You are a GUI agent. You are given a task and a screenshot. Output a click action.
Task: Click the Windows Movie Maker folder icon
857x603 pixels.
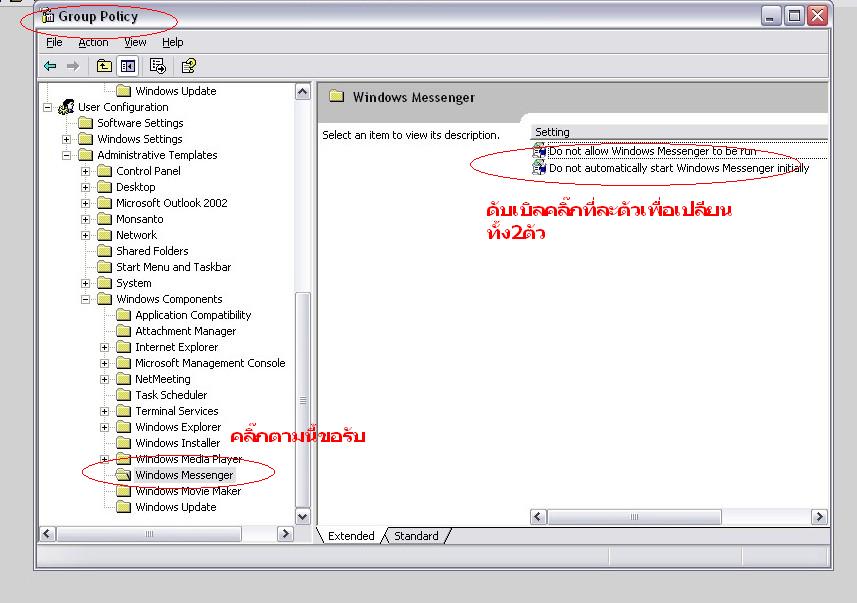click(x=124, y=491)
